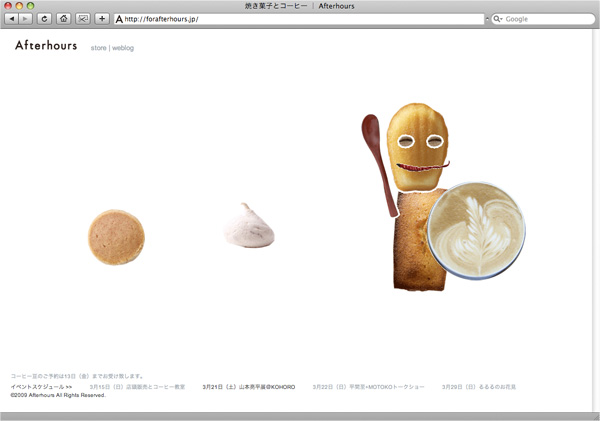
Task: Open the store link
Action: click(x=98, y=48)
